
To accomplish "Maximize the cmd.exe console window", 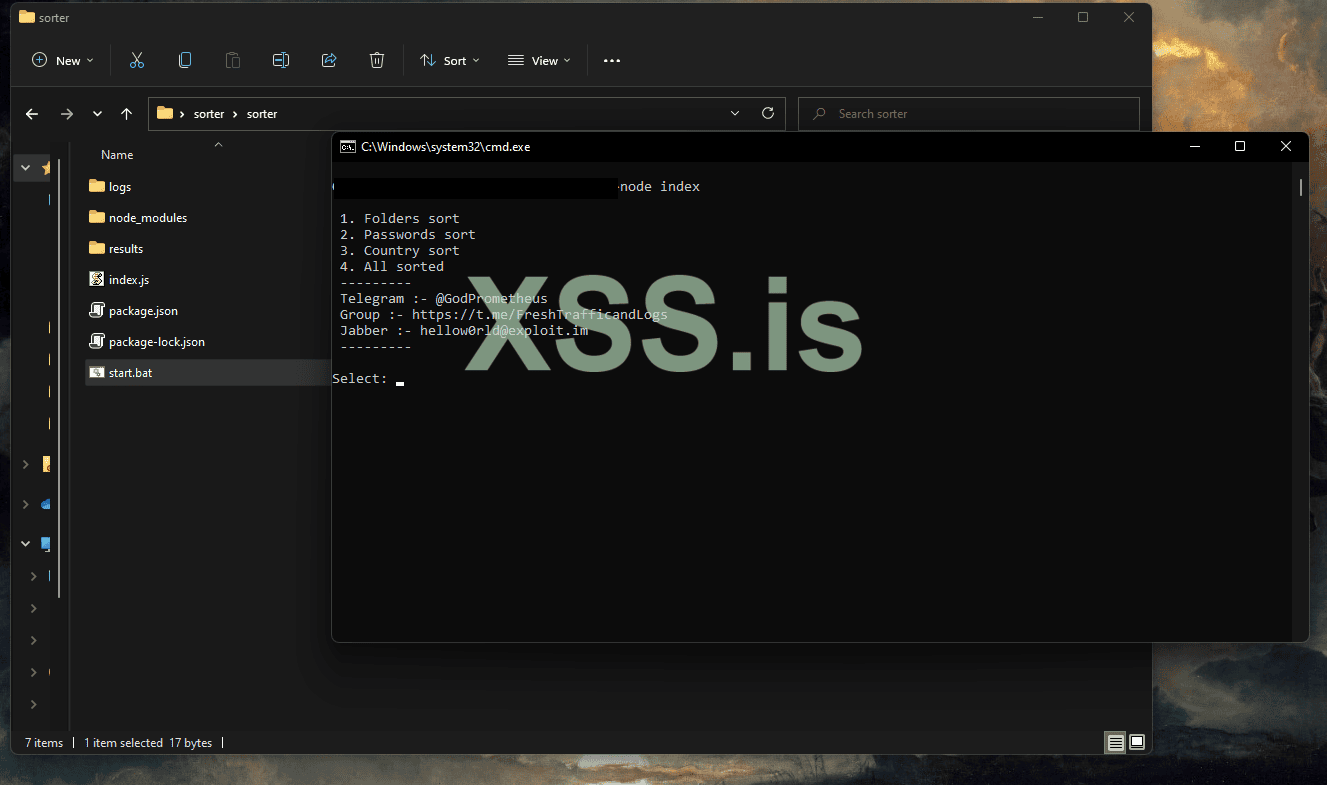I will point(1240,146).
